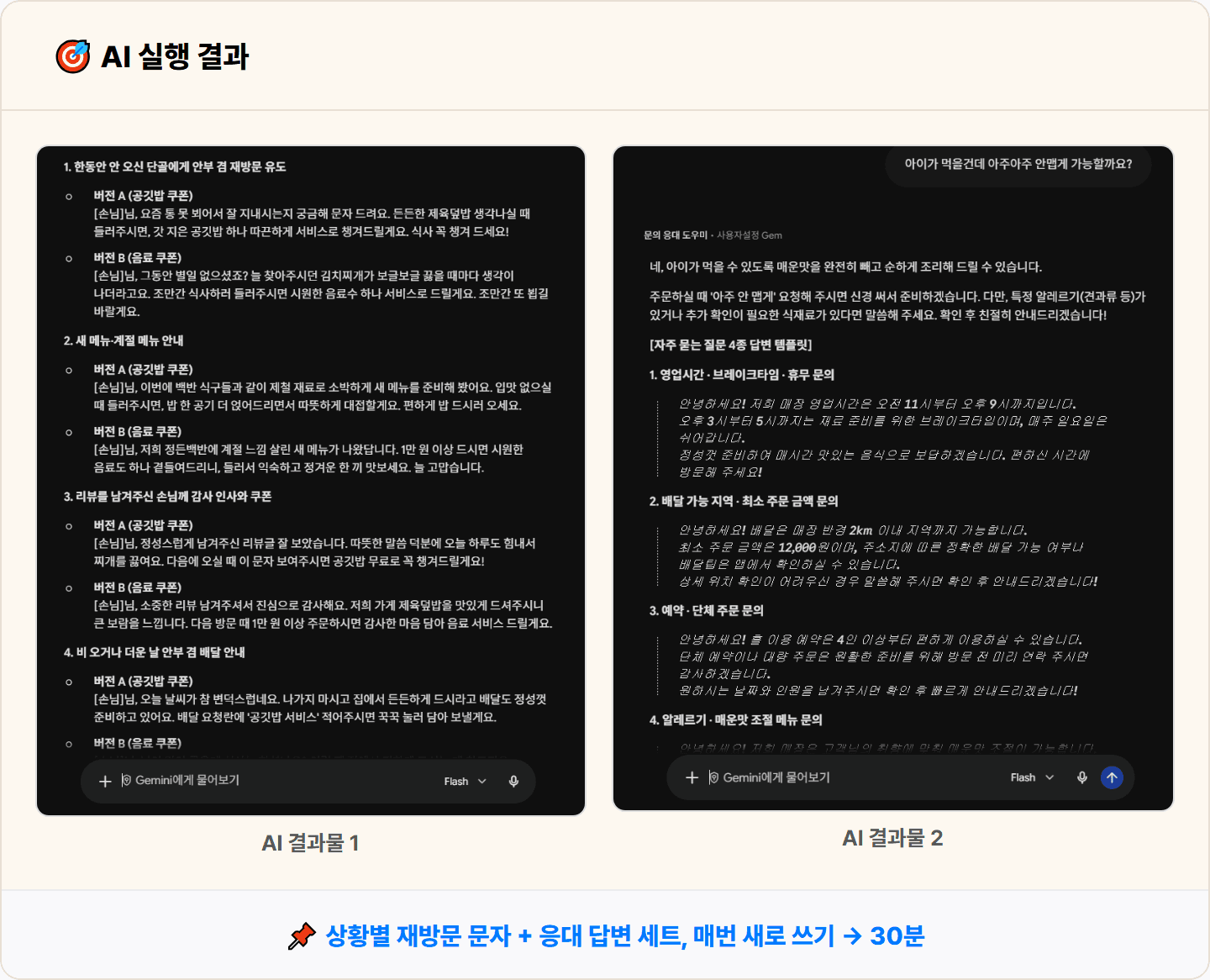Click heading '1. 한동안 안 오신 단골에게 안부 겸 재방문 유도'
The image size is (1210, 980).
pos(175,167)
